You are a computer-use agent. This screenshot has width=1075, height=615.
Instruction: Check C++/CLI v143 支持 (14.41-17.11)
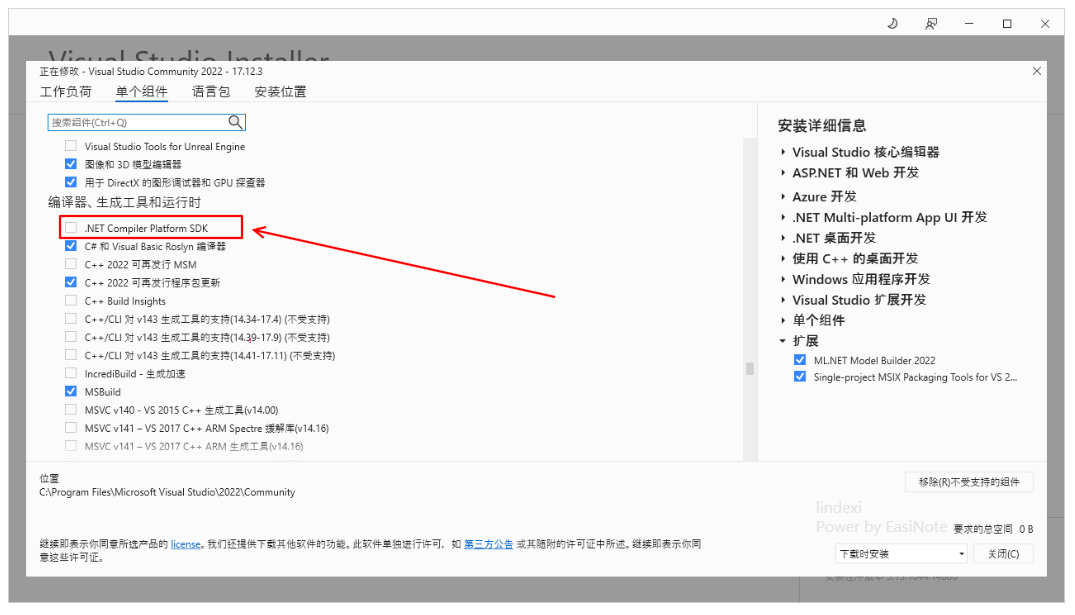[71, 354]
